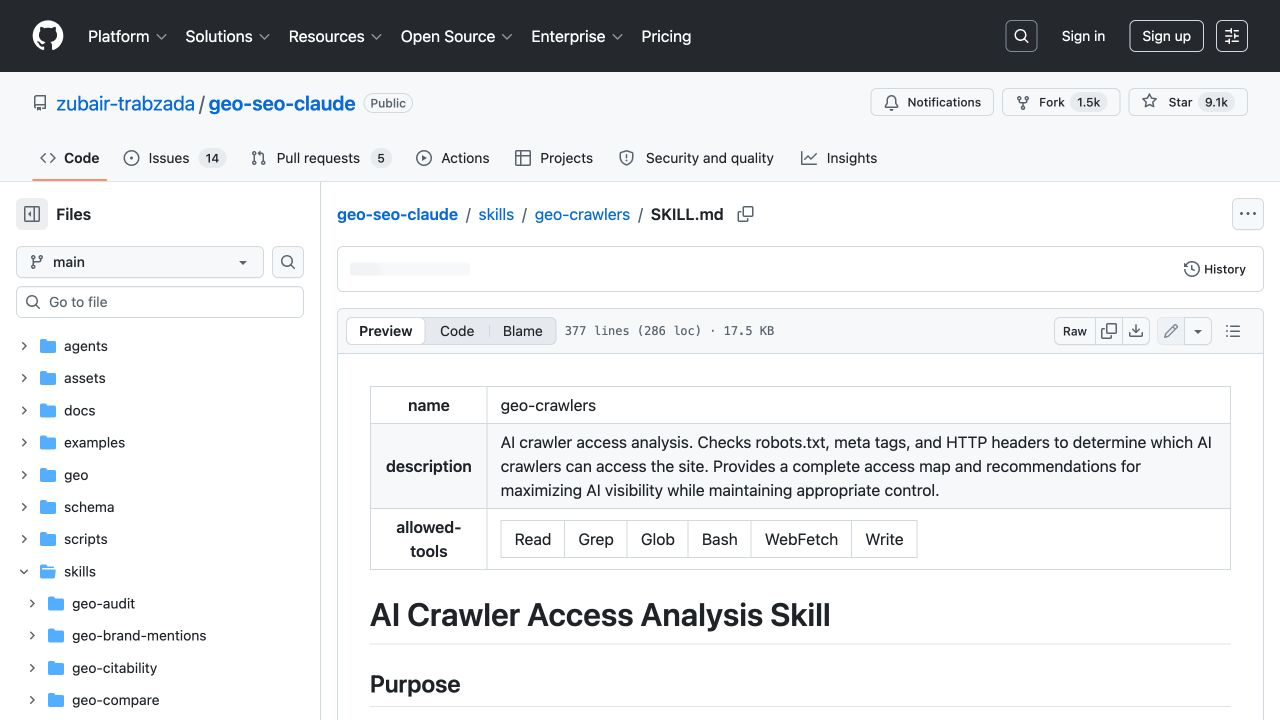This screenshot has width=1280, height=720.
Task: Select the Preview view toggle
Action: 386,331
